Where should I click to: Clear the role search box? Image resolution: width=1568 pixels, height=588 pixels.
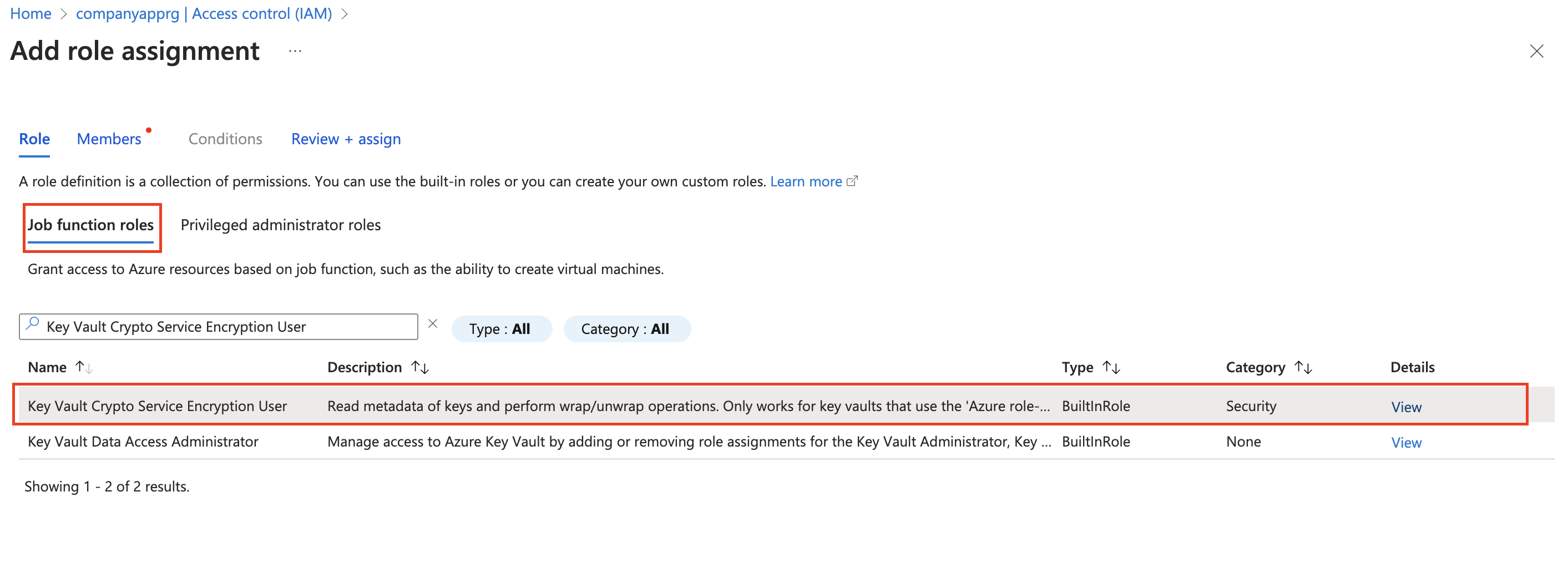click(x=433, y=324)
